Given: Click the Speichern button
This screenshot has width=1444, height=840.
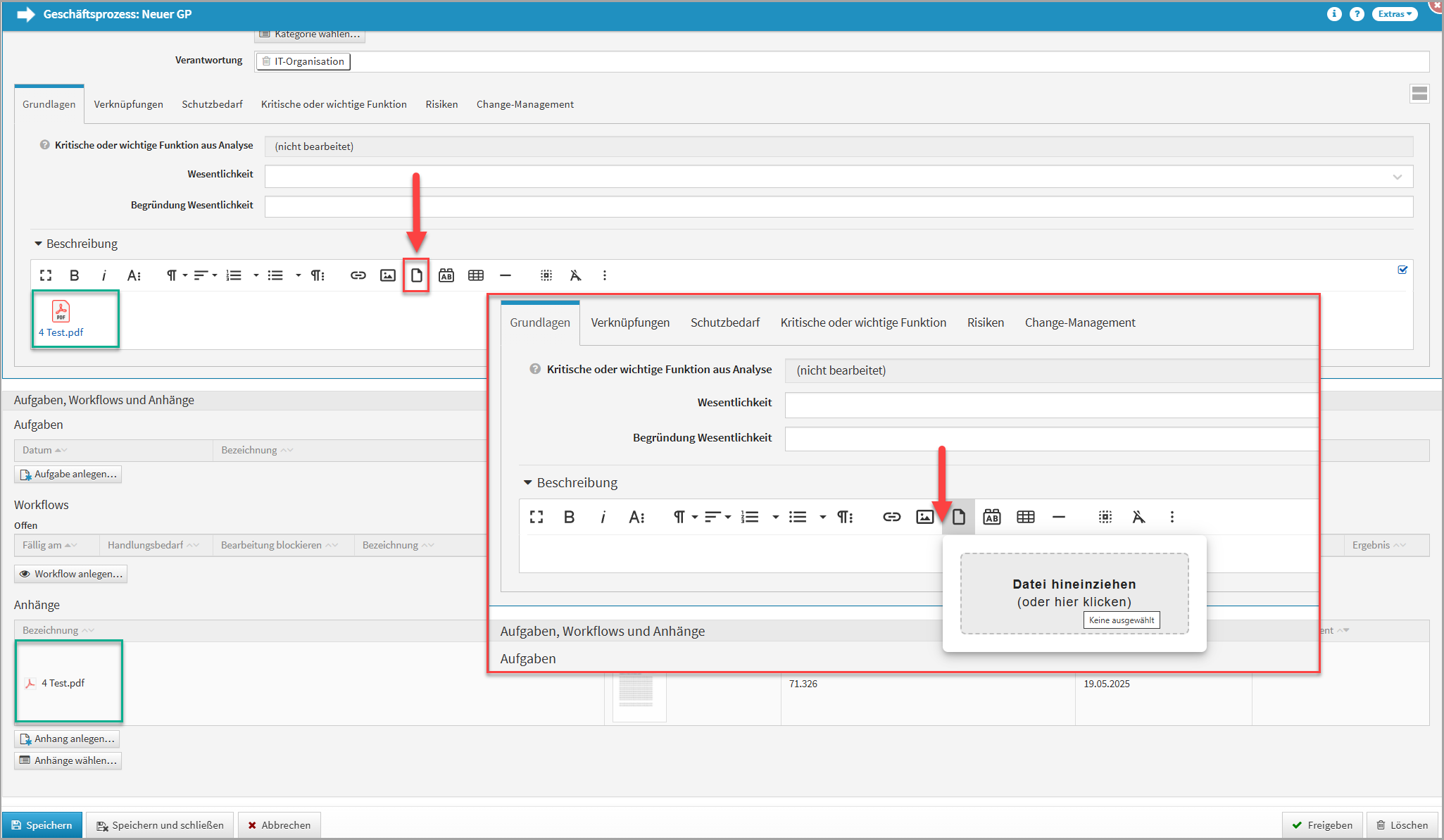Looking at the screenshot, I should 42,825.
